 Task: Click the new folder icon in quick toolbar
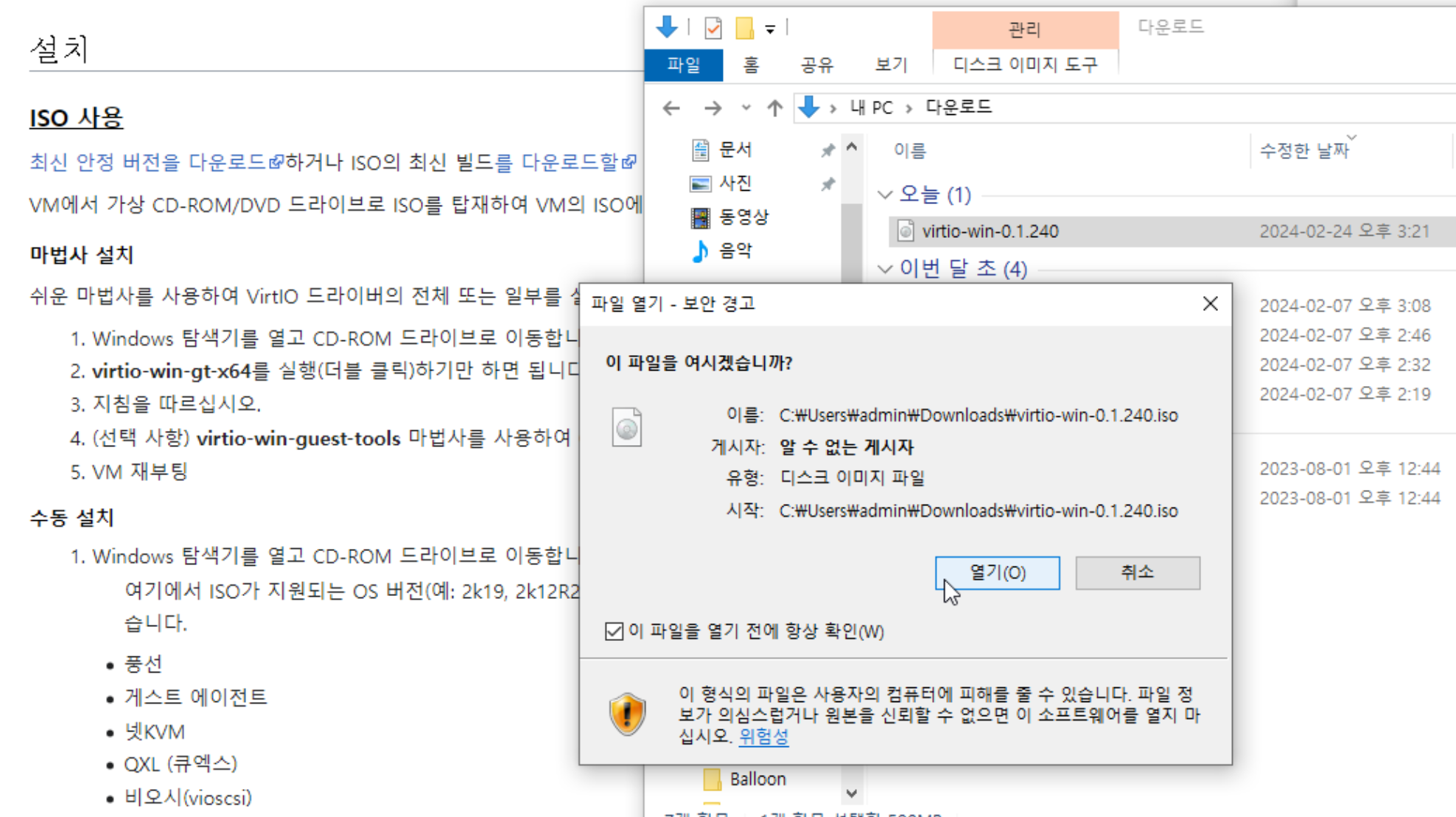coord(745,28)
